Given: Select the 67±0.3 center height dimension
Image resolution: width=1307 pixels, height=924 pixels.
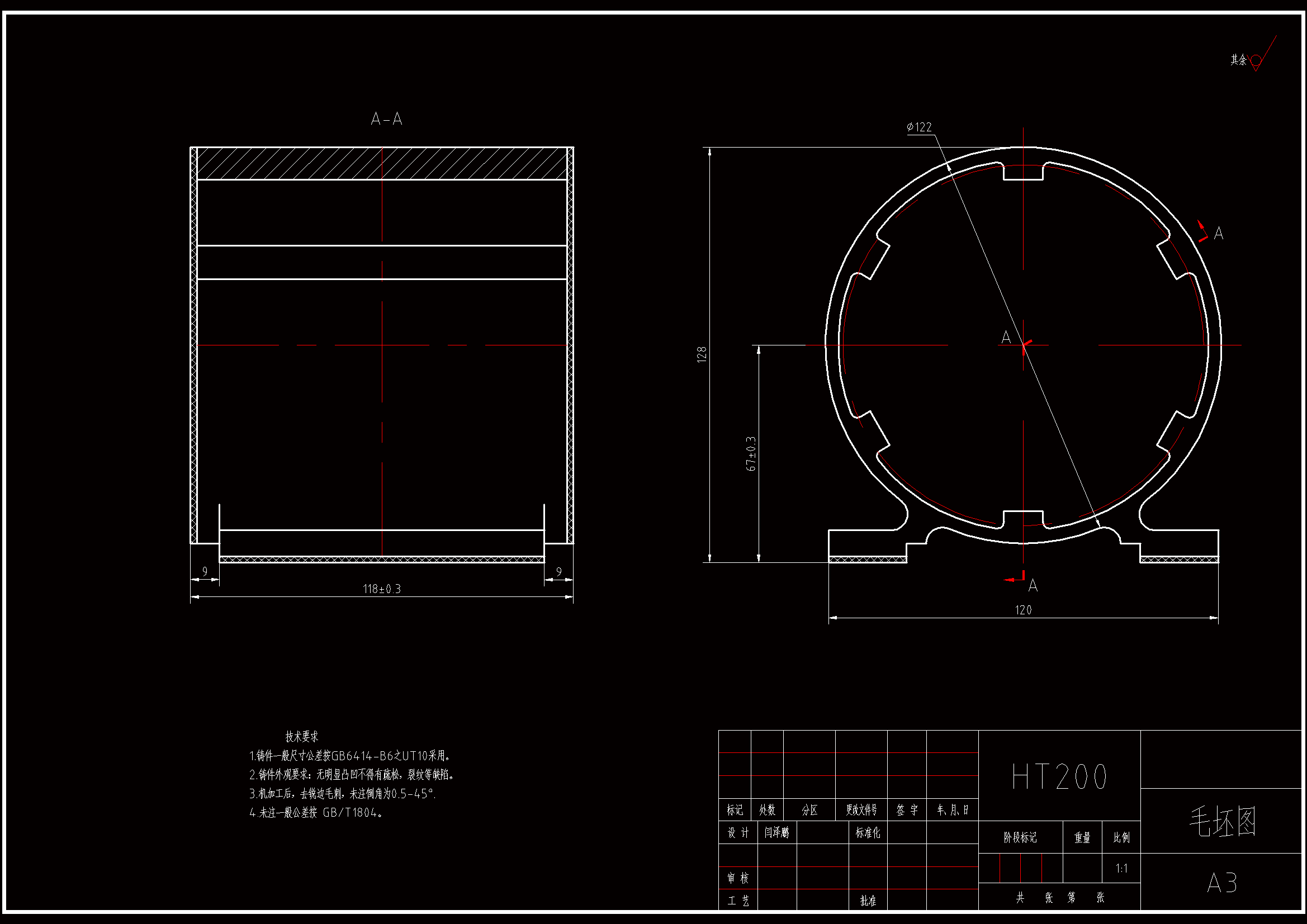Looking at the screenshot, I should click(x=751, y=454).
